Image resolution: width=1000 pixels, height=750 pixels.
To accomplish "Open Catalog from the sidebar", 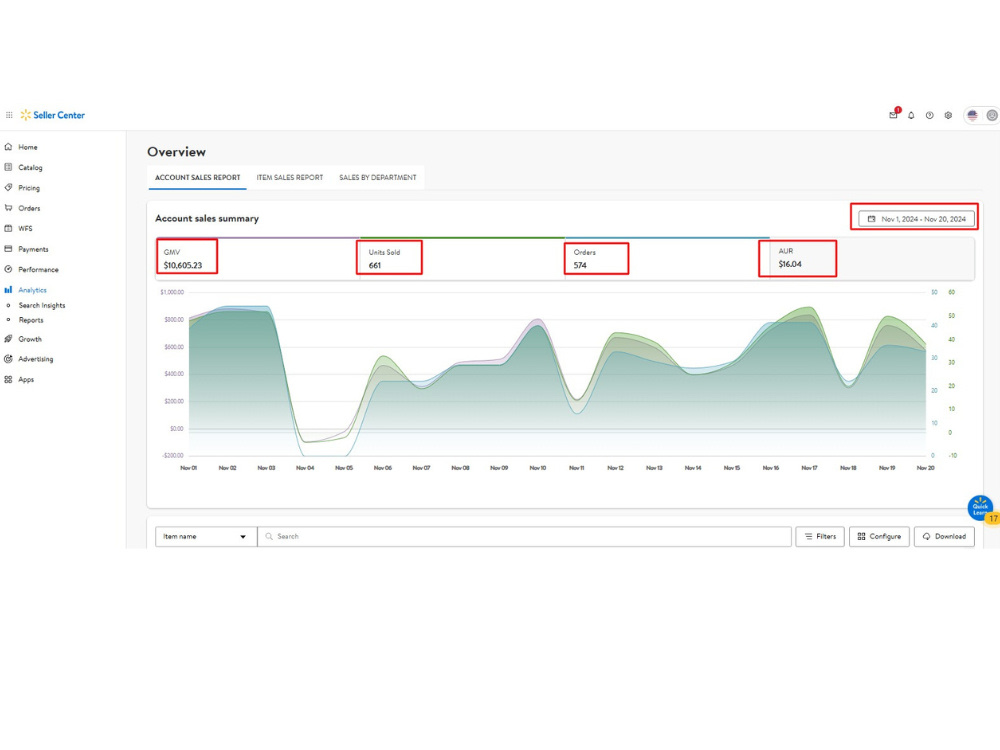I will tap(30, 168).
